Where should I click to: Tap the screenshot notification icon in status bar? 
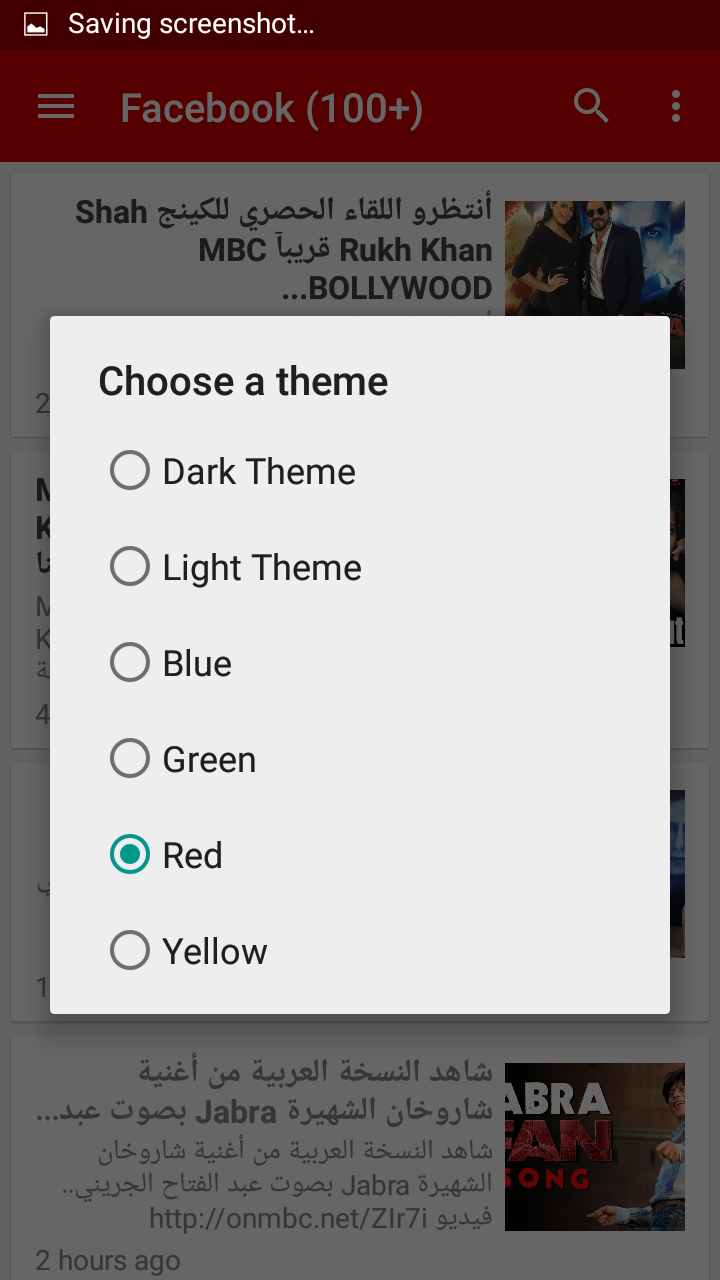(x=36, y=25)
